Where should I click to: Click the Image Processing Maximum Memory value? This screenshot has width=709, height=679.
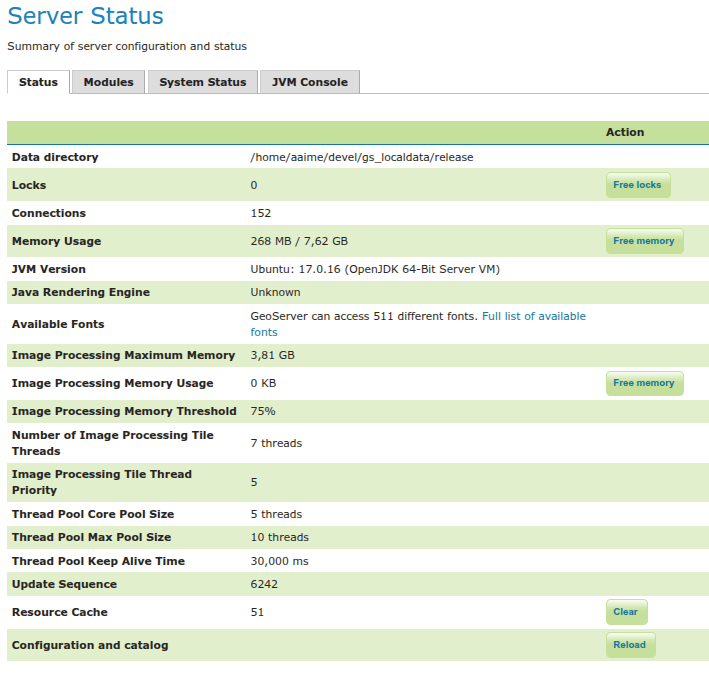click(x=272, y=355)
